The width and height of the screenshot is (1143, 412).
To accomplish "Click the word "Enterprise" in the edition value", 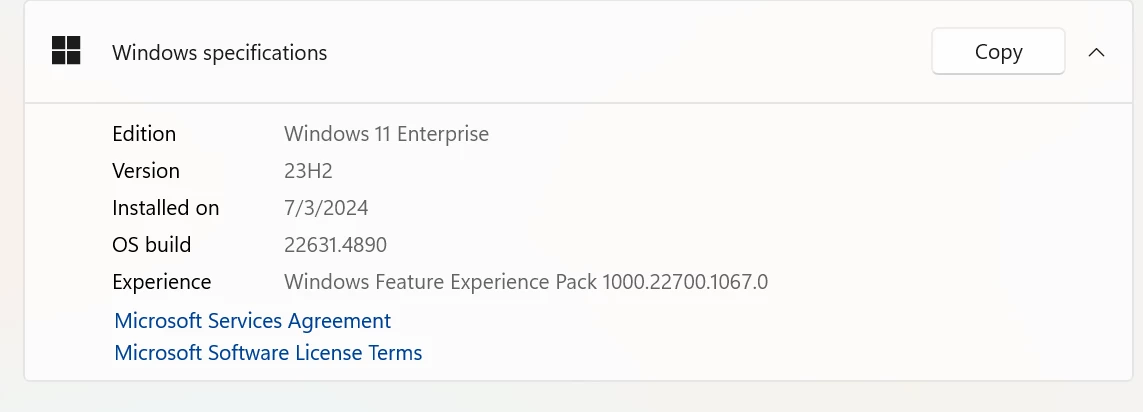I will point(443,134).
